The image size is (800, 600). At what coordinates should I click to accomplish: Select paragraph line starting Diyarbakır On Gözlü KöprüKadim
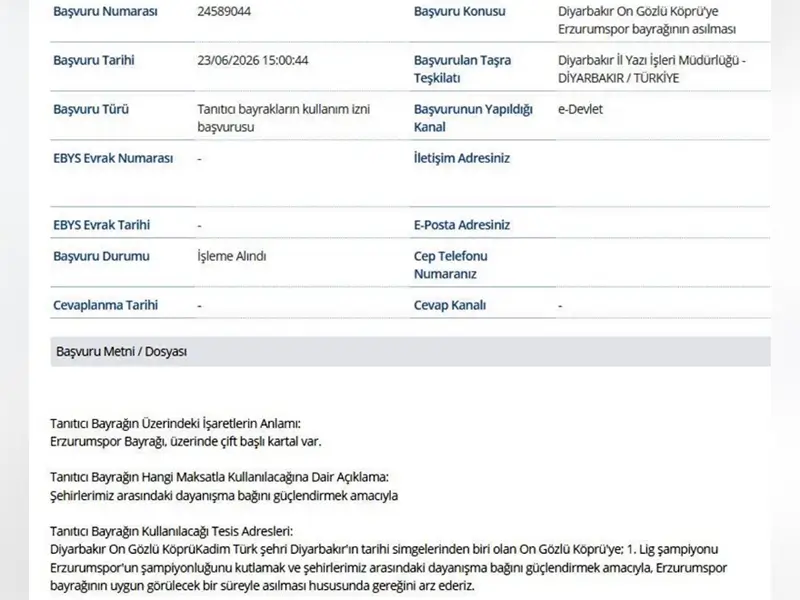384,549
